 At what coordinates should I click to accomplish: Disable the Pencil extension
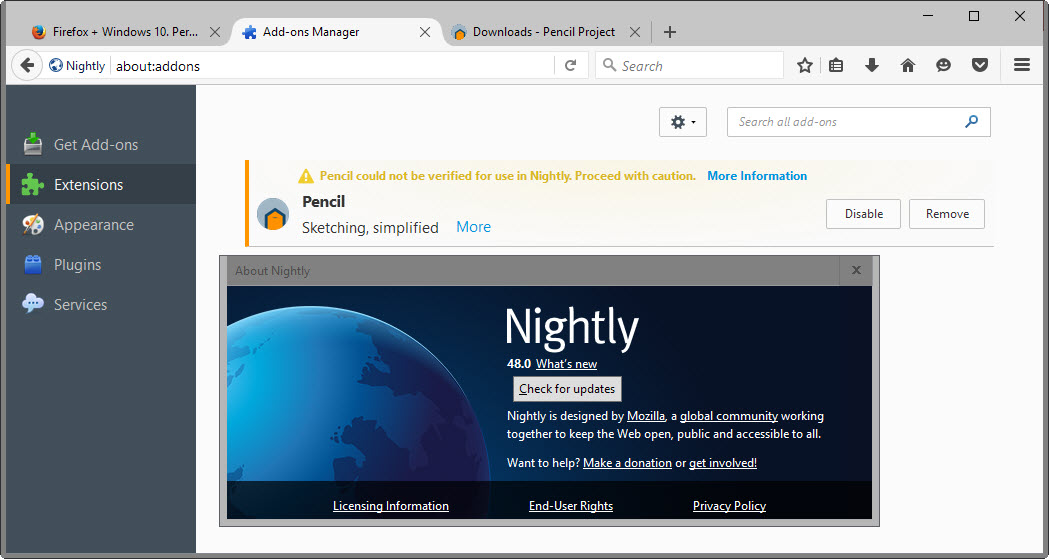point(863,214)
